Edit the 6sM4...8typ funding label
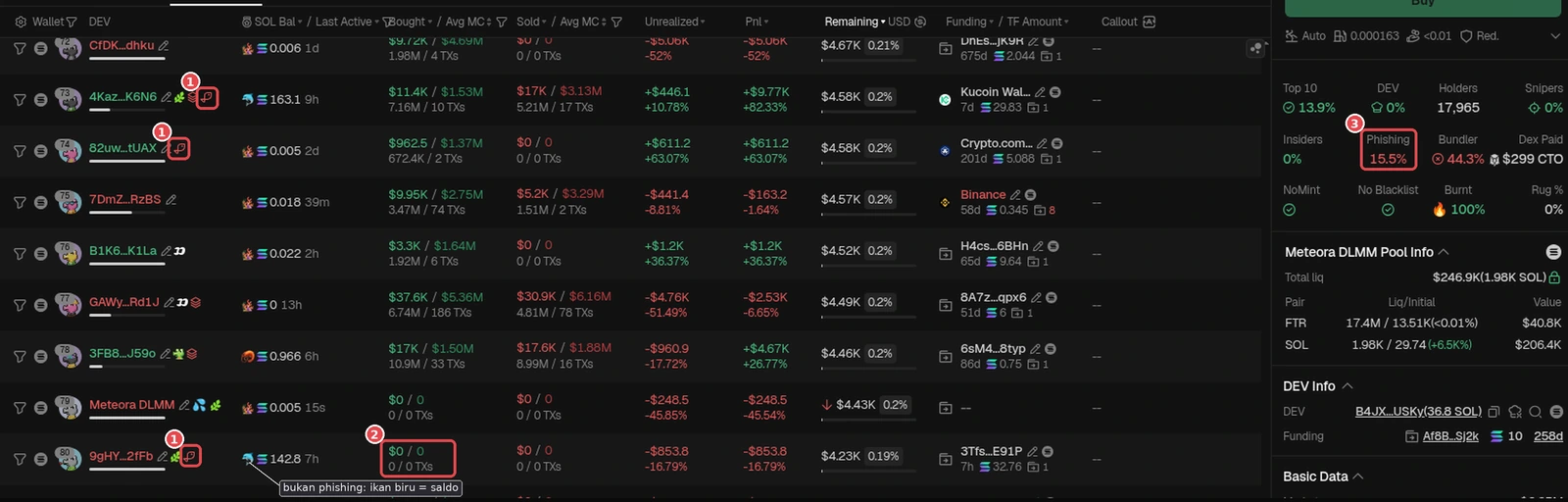1568x502 pixels. click(x=1036, y=349)
